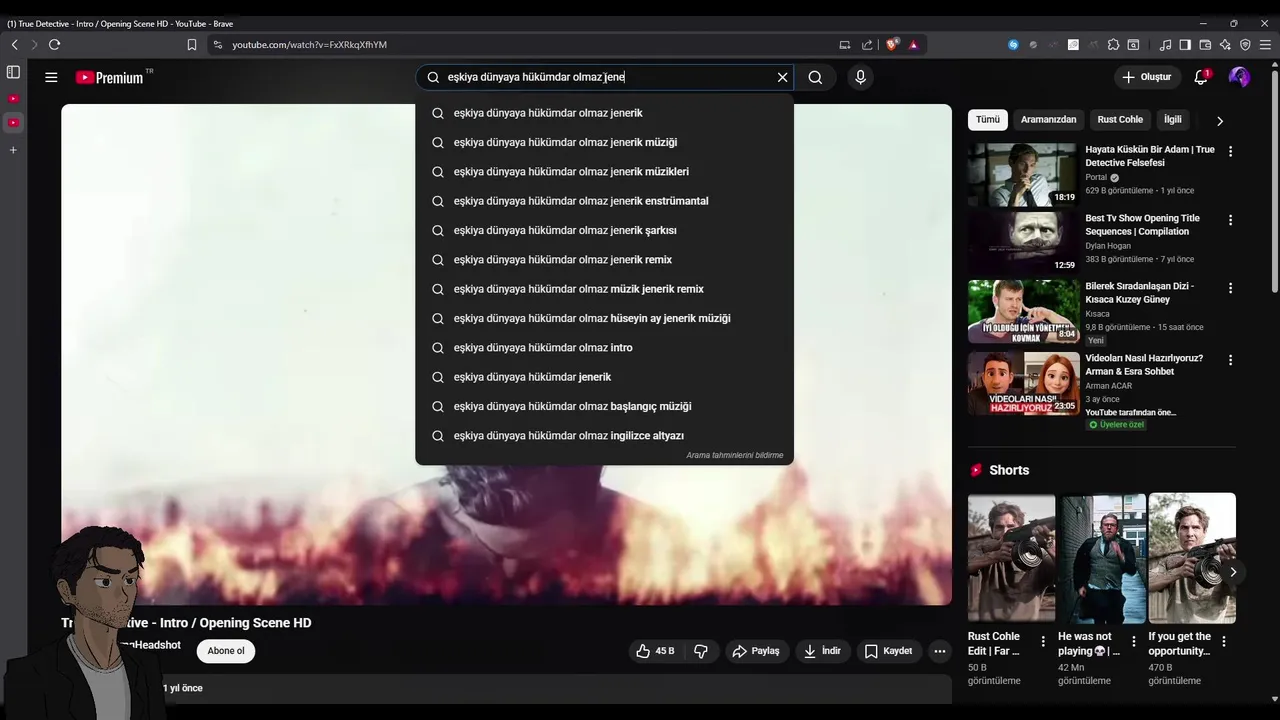Viewport: 1280px width, 720px height.
Task: Select the Rust Cohle filter chip
Action: (x=1120, y=119)
